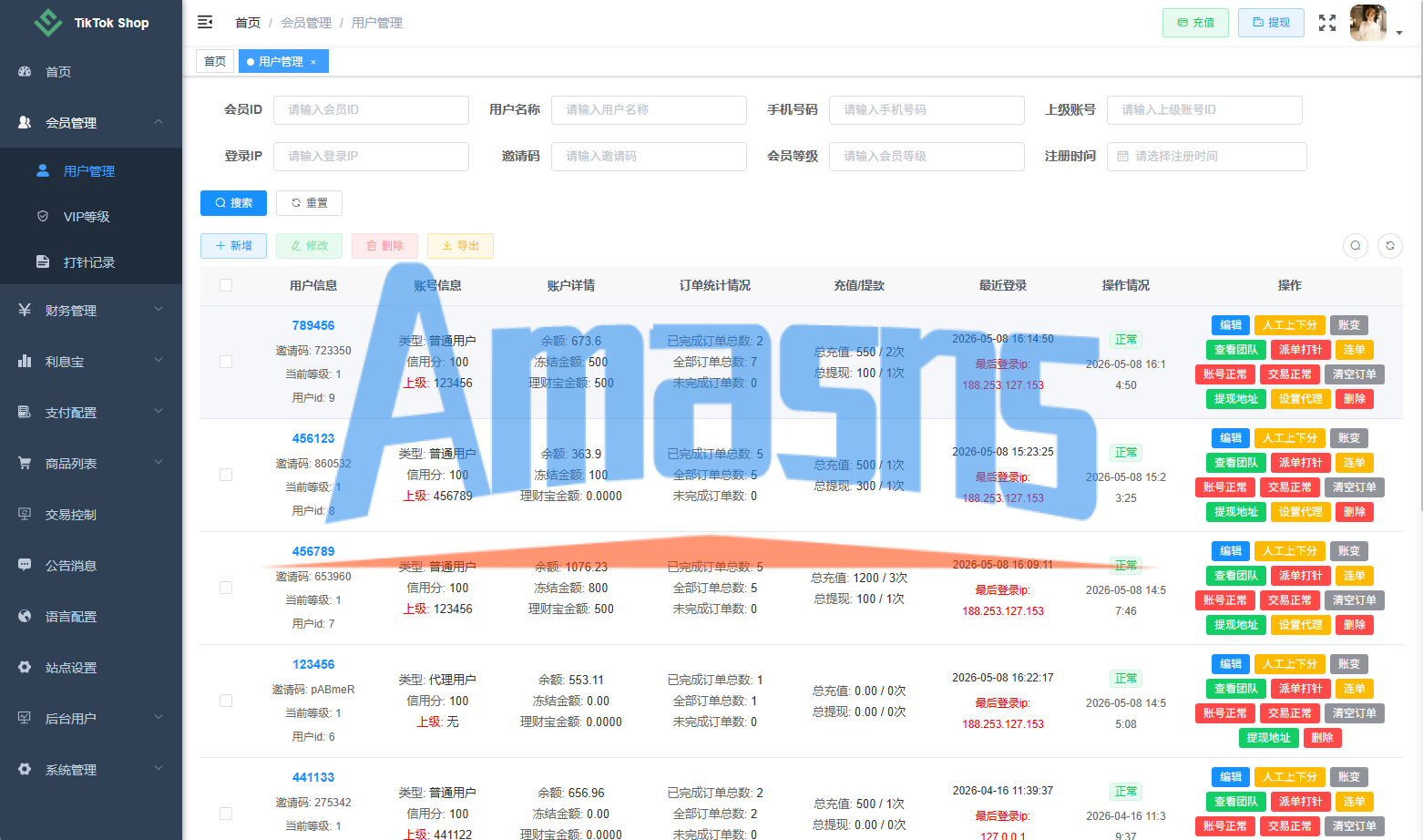1423x840 pixels.
Task: Open the 注册时间 date picker field
Action: pyautogui.click(x=1206, y=157)
